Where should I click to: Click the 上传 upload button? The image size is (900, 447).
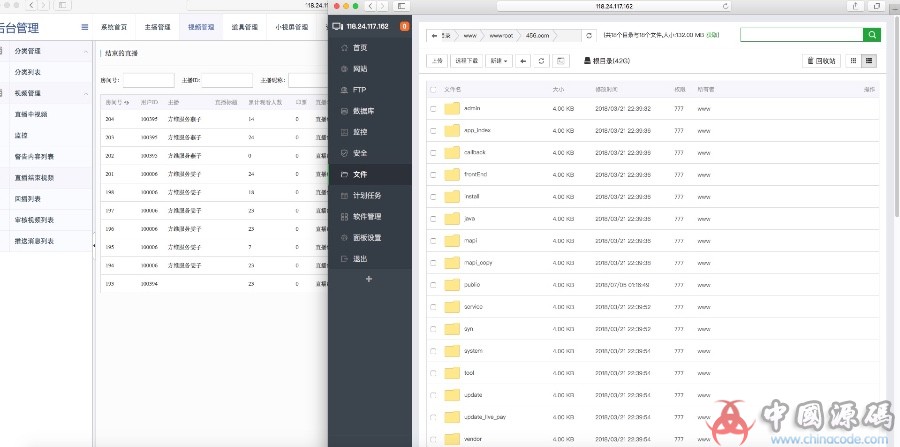coord(437,61)
